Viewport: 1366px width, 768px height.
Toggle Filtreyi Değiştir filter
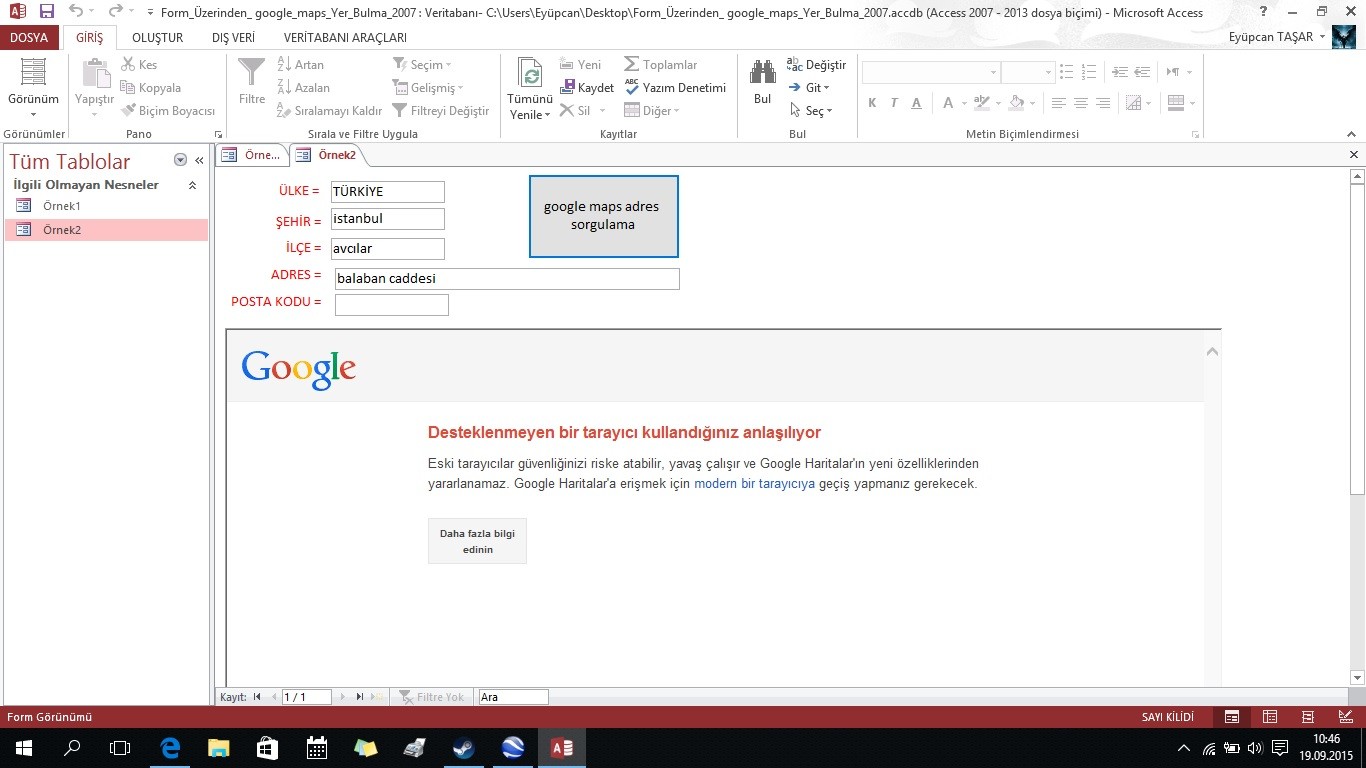pos(440,110)
